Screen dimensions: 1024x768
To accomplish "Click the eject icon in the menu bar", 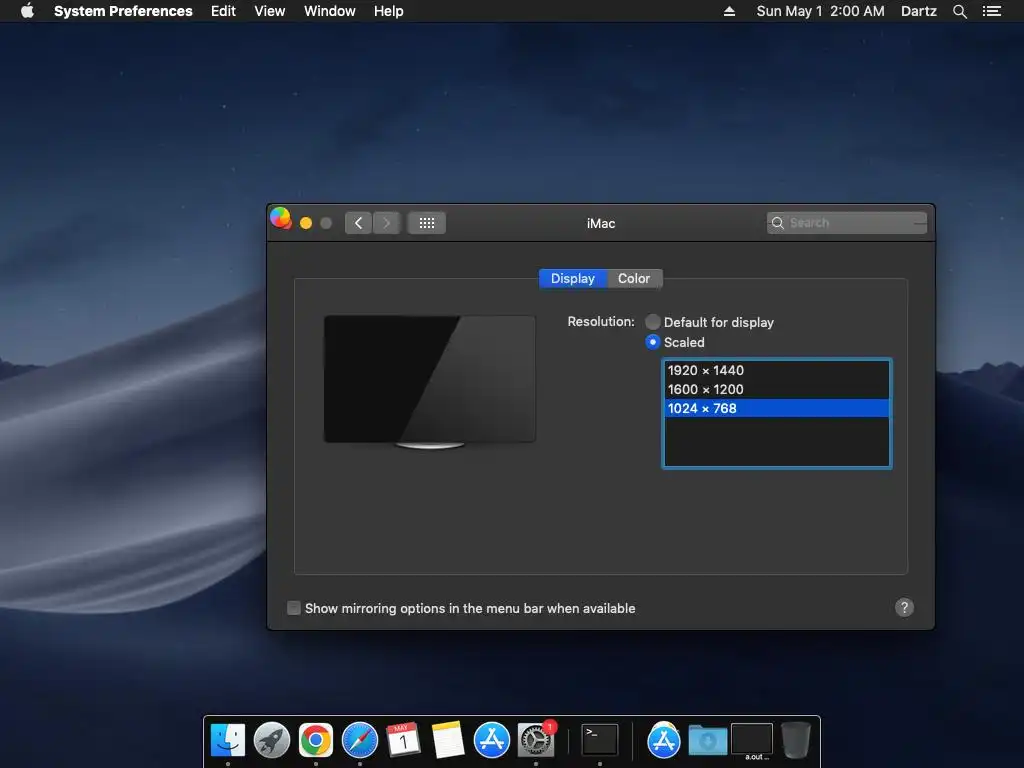I will coord(729,11).
